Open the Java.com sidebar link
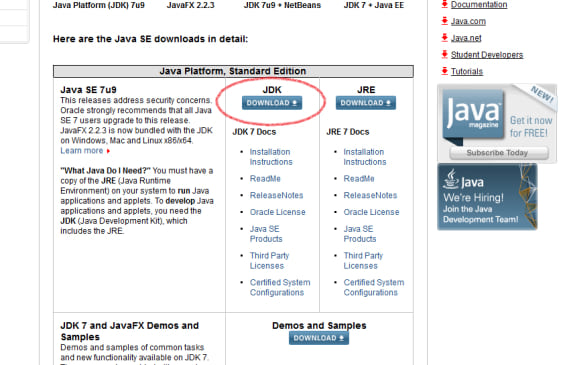 468,21
